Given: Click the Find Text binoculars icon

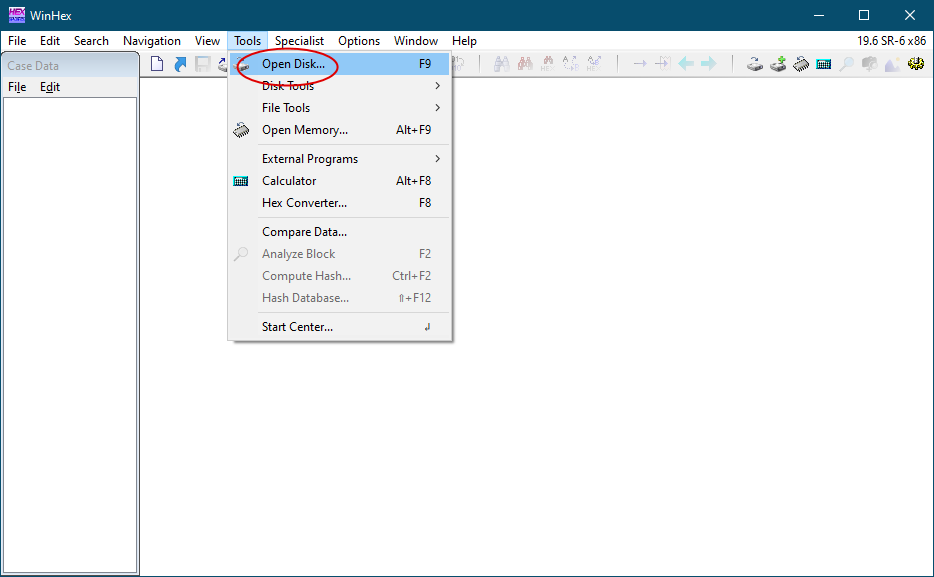Looking at the screenshot, I should point(502,64).
